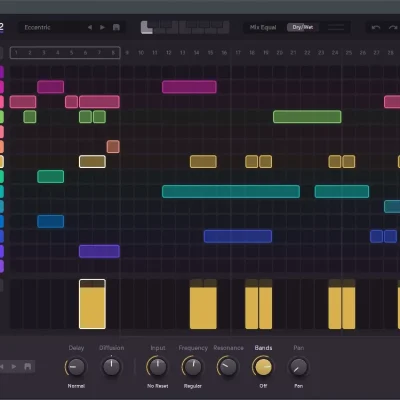Select the Input parameter label

click(x=158, y=348)
